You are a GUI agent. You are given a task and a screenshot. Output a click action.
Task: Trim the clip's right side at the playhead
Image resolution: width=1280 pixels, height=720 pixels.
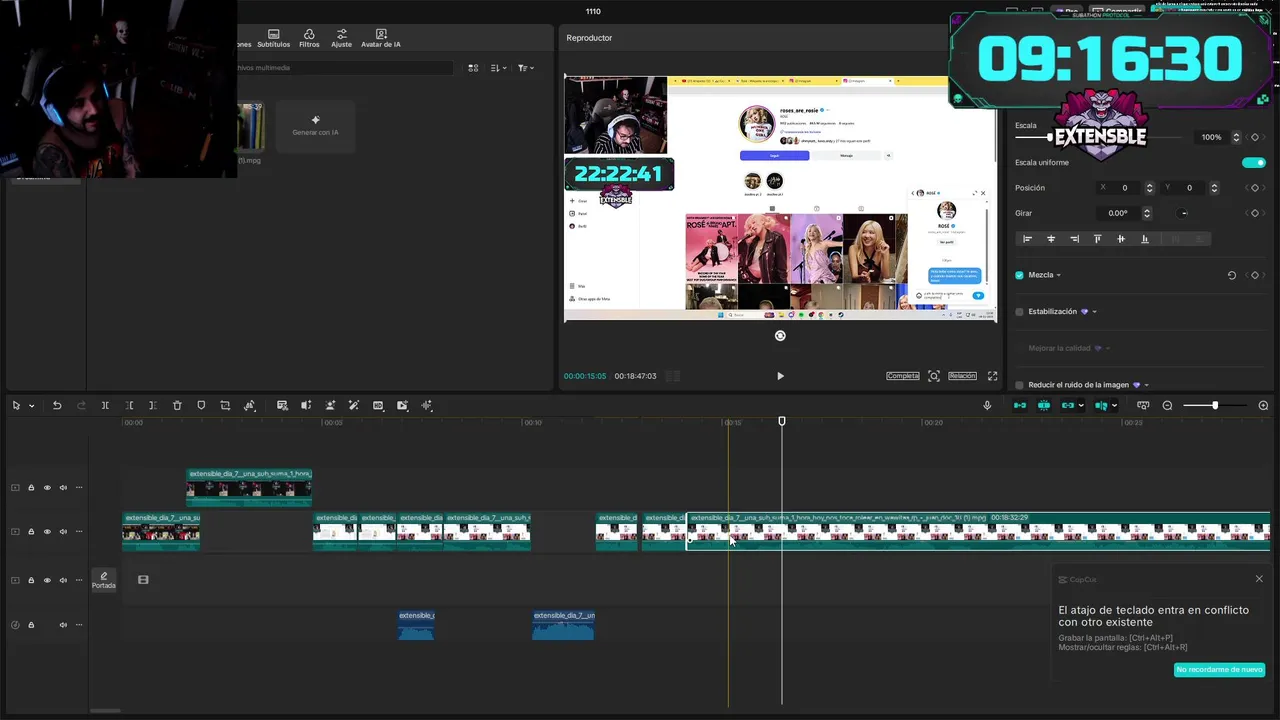pyautogui.click(x=152, y=405)
